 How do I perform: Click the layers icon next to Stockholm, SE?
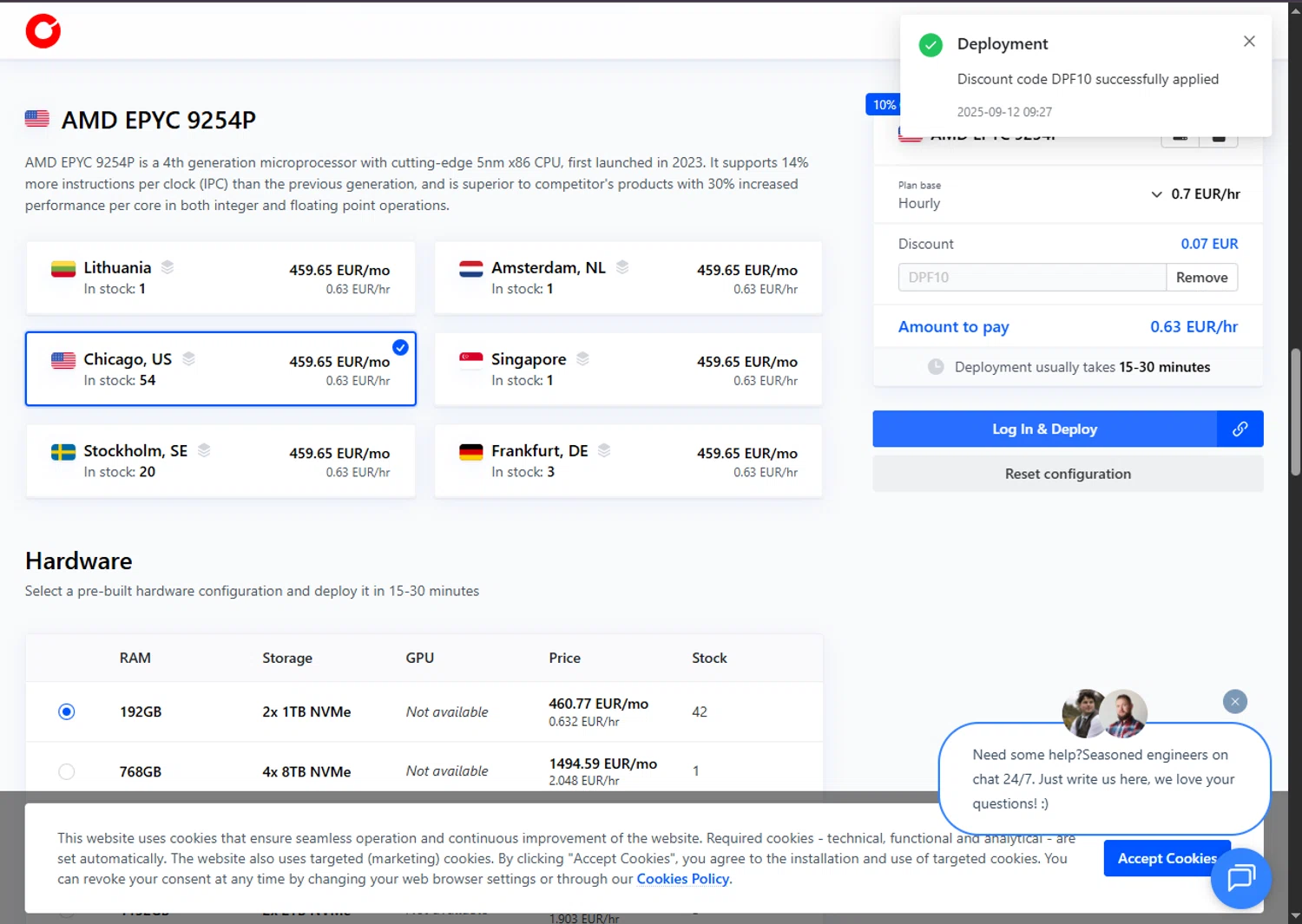pyautogui.click(x=204, y=450)
